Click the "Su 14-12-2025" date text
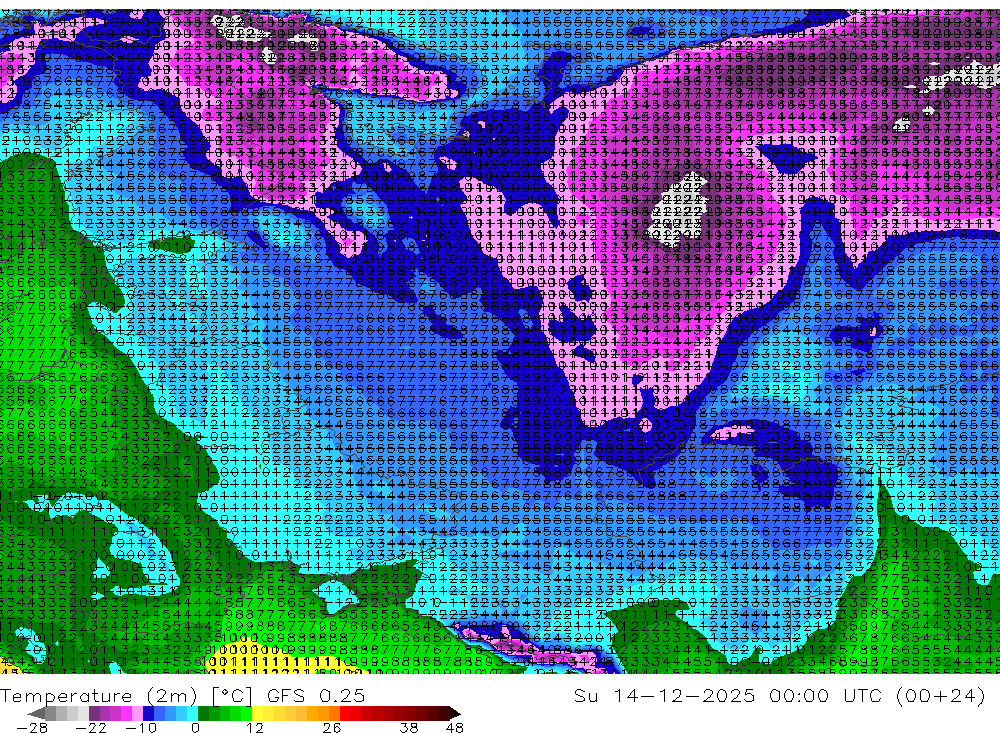 (x=664, y=695)
